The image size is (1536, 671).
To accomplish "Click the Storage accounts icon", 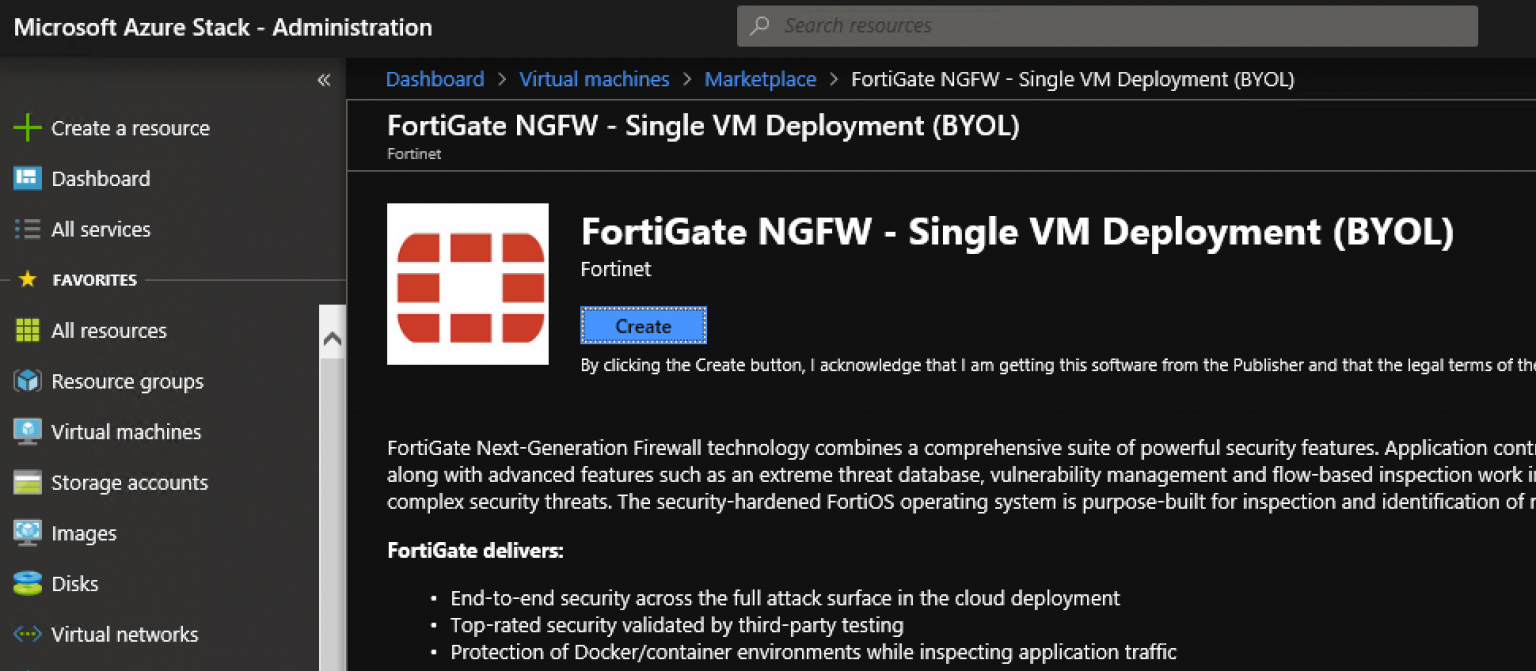I will click(28, 482).
